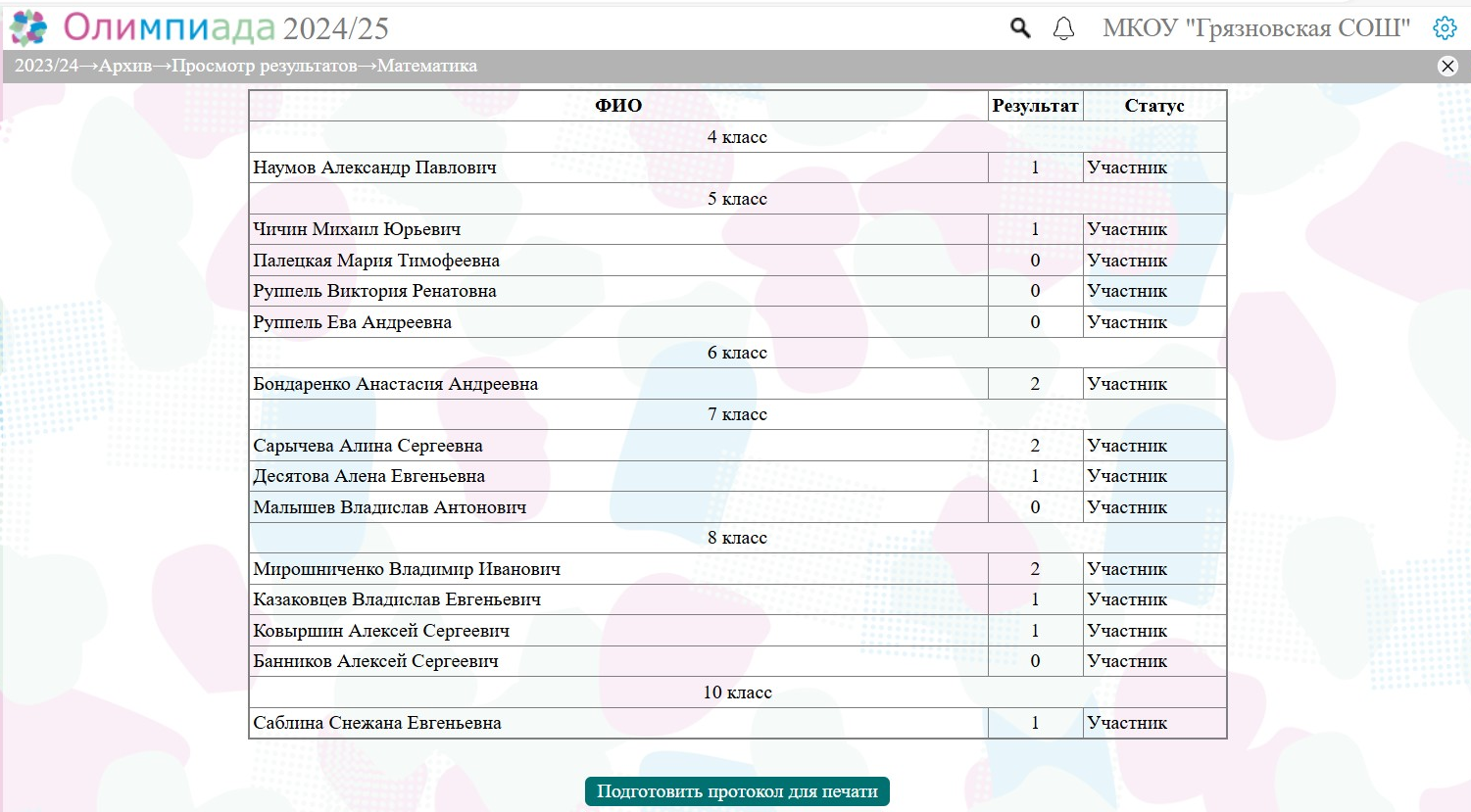1471x812 pixels.
Task: Select Чичин Михаил Юрьевич
Action: click(357, 229)
